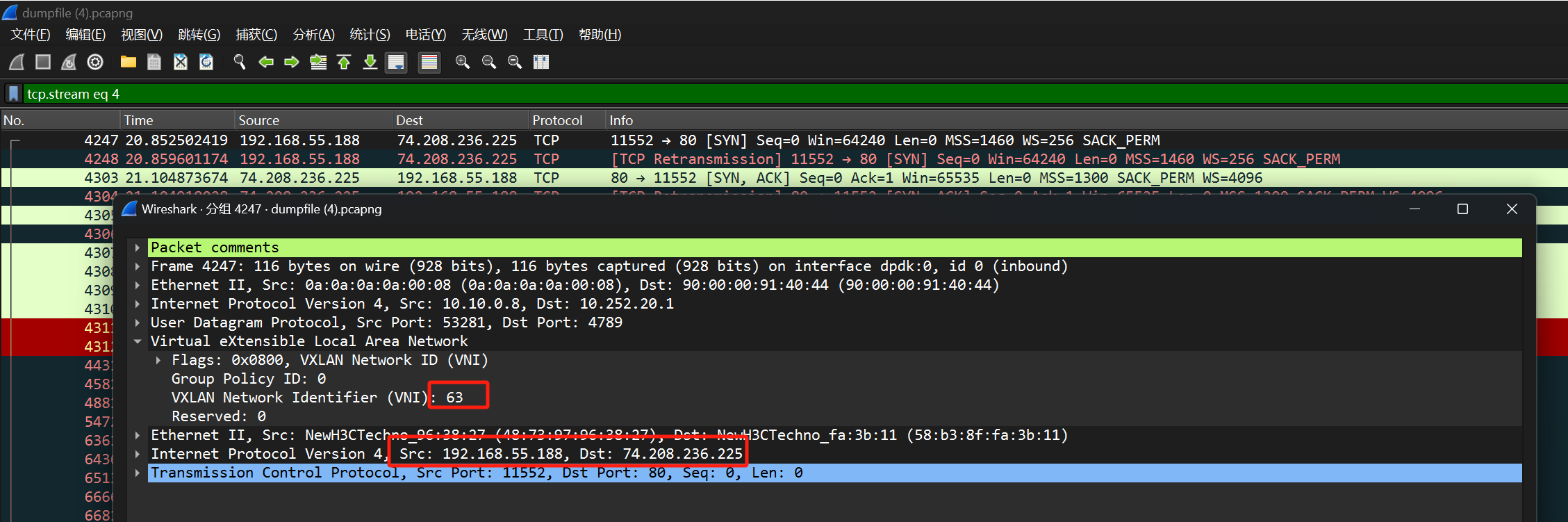Click the Protocol column header
1568x522 pixels.
click(557, 120)
